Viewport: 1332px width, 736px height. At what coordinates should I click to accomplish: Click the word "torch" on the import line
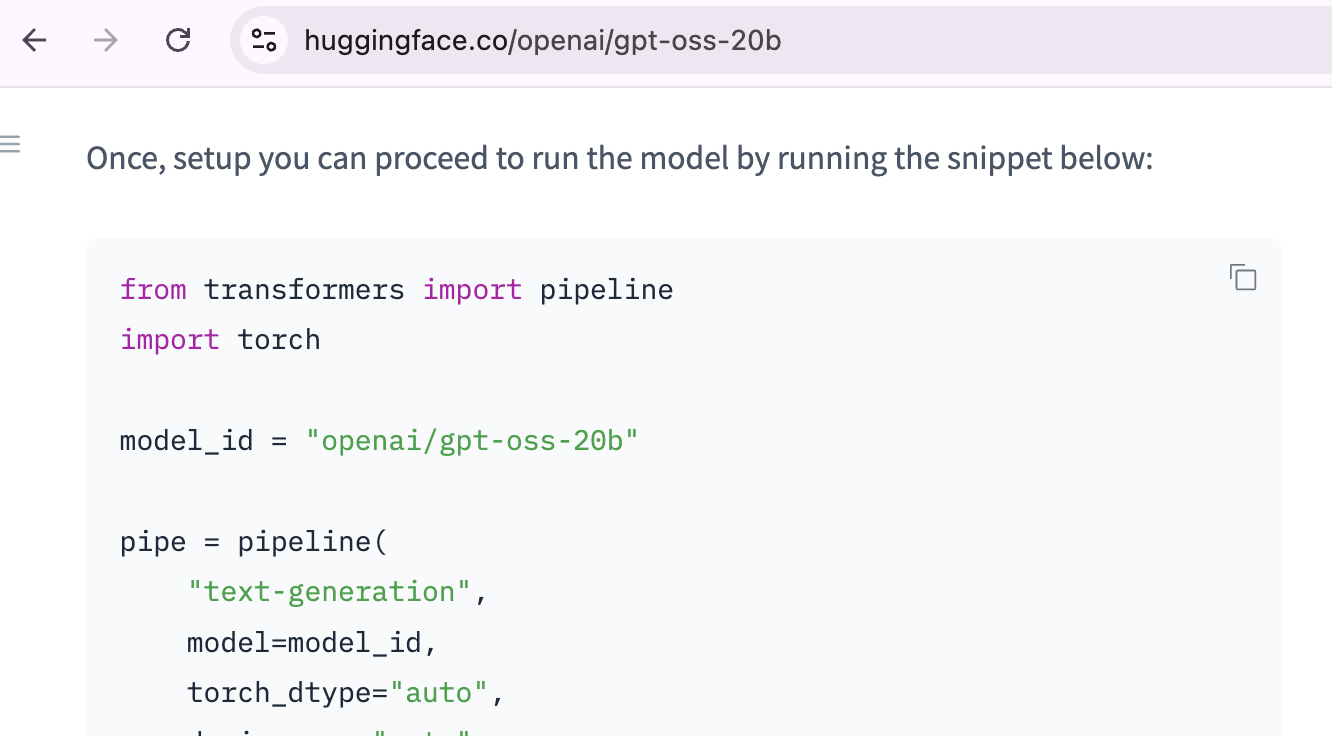click(279, 340)
